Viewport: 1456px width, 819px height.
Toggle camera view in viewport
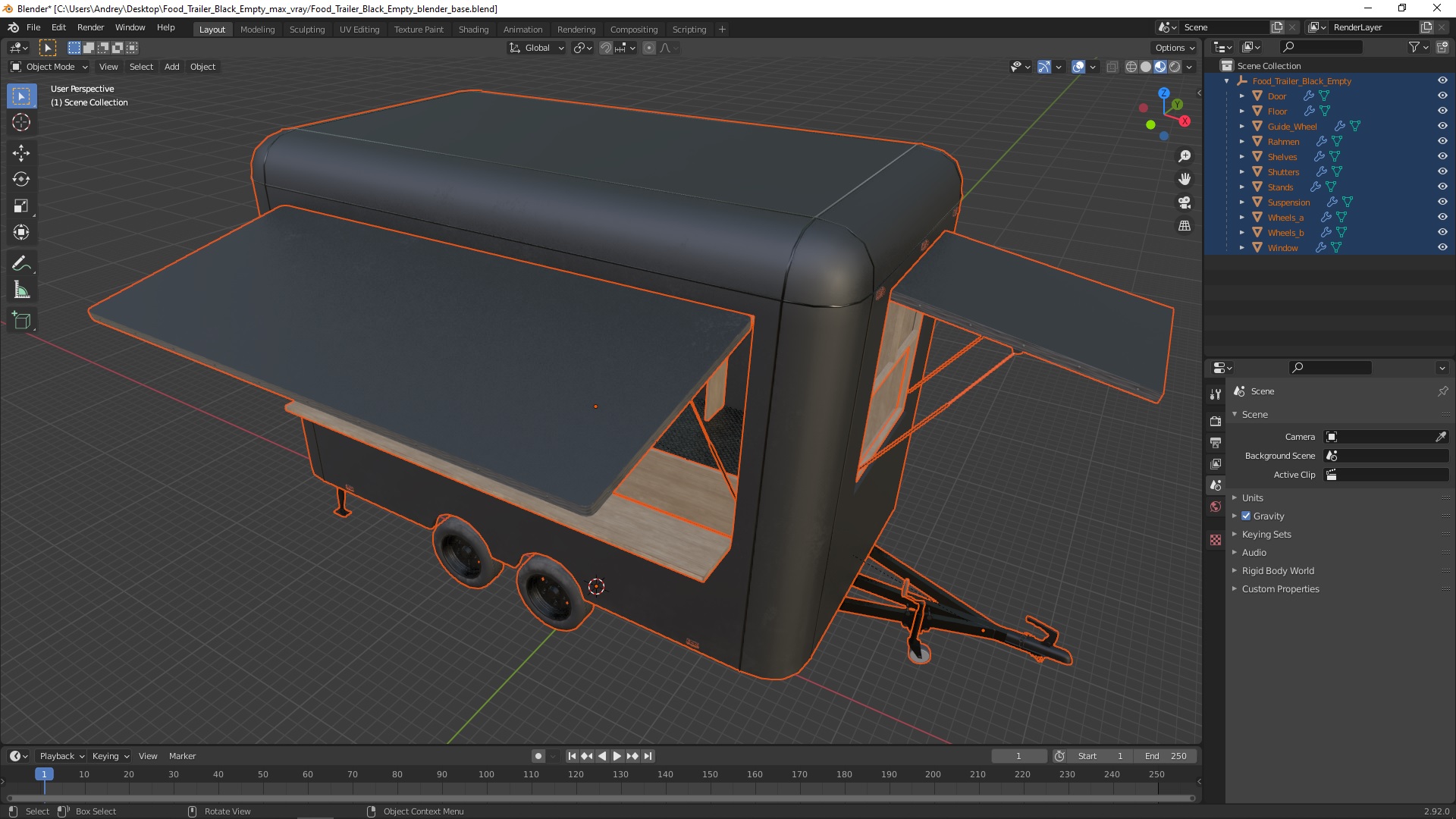(1185, 202)
